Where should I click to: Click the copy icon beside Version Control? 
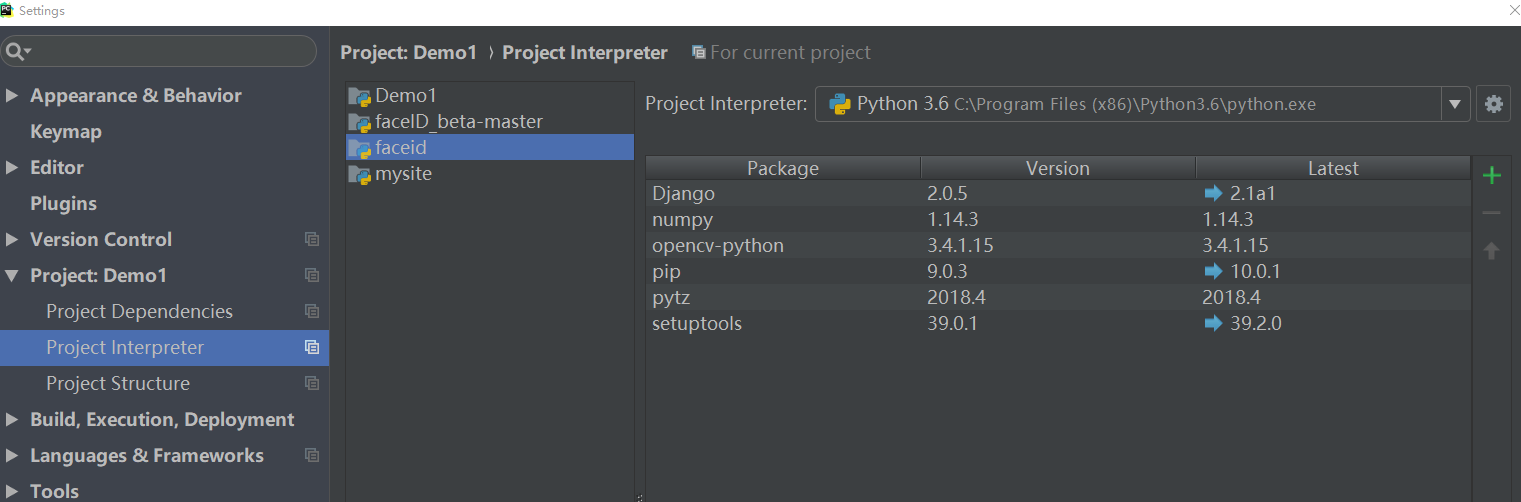click(x=312, y=240)
